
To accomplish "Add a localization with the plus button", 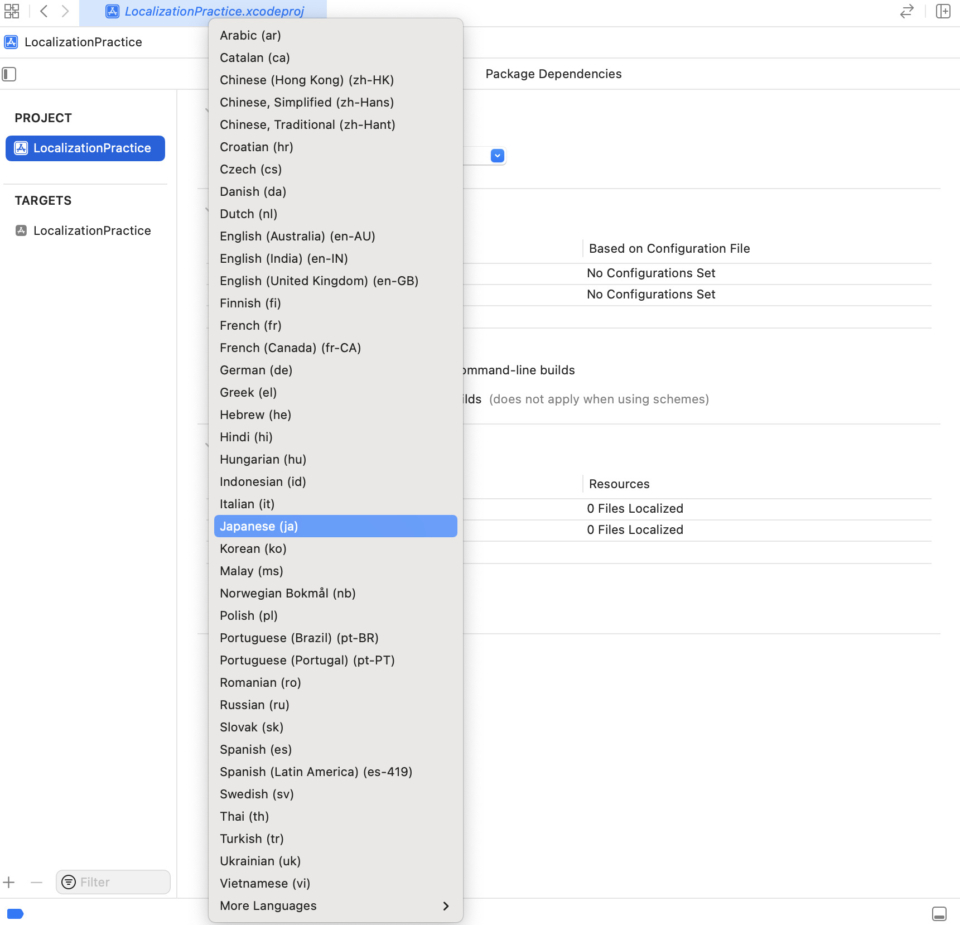I will (8, 882).
